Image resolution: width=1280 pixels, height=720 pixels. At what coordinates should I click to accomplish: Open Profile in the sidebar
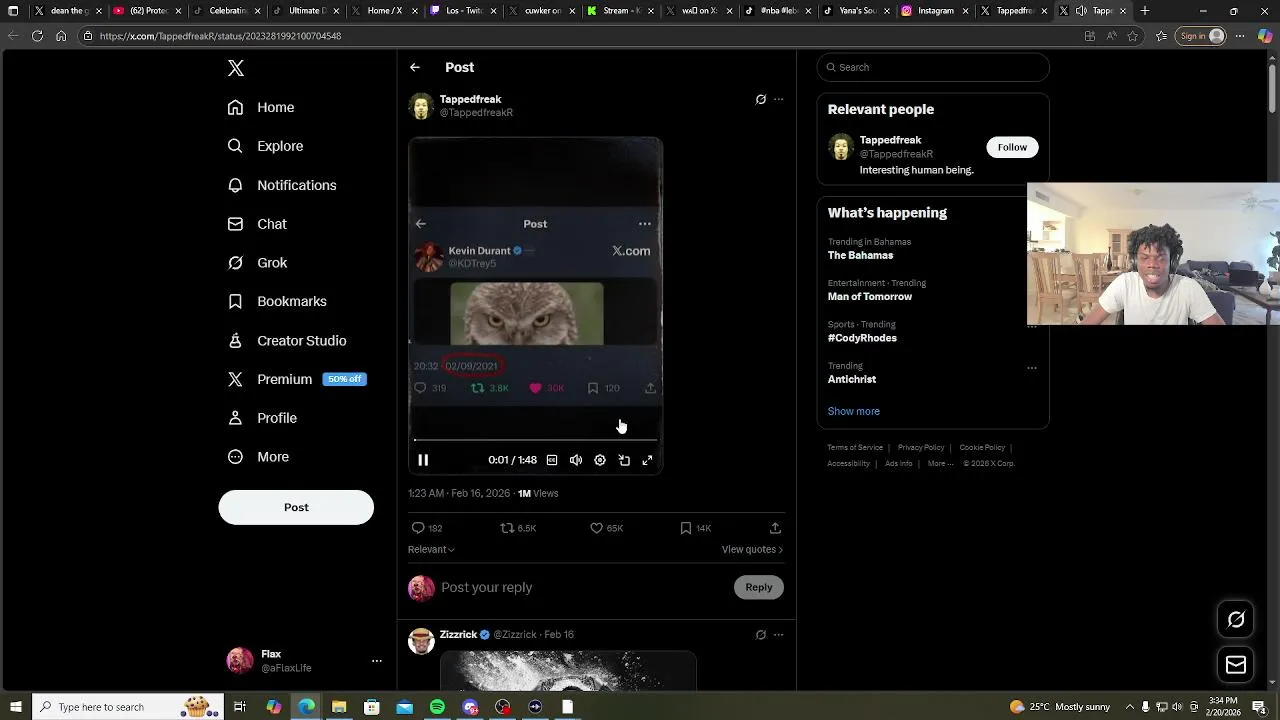(x=262, y=418)
